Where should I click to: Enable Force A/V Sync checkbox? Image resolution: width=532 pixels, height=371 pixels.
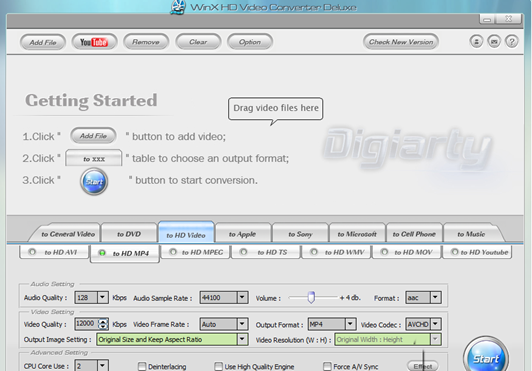pyautogui.click(x=327, y=366)
